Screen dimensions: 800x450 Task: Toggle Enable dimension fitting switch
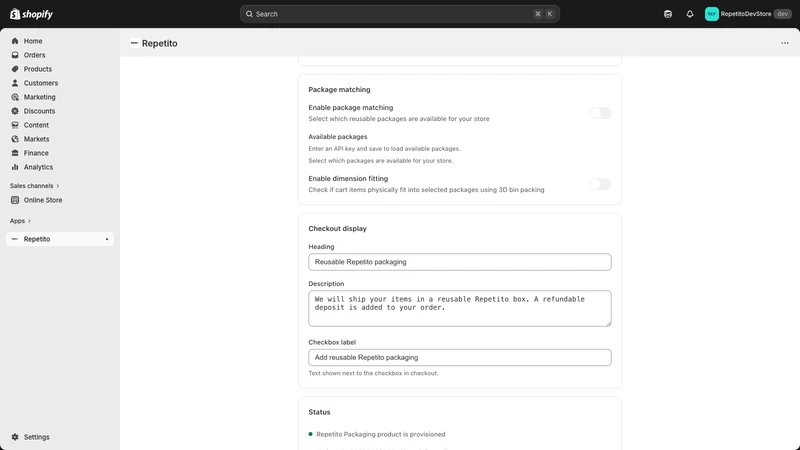click(601, 184)
